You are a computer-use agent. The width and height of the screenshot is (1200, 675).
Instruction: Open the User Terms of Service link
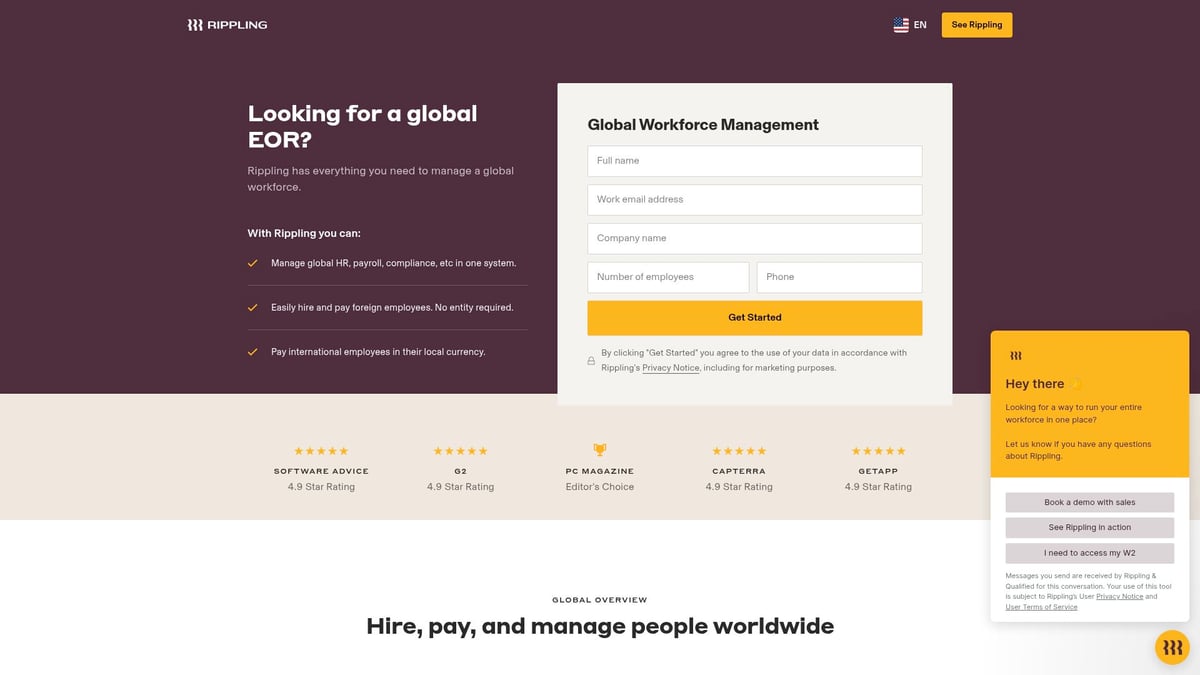tap(1041, 606)
